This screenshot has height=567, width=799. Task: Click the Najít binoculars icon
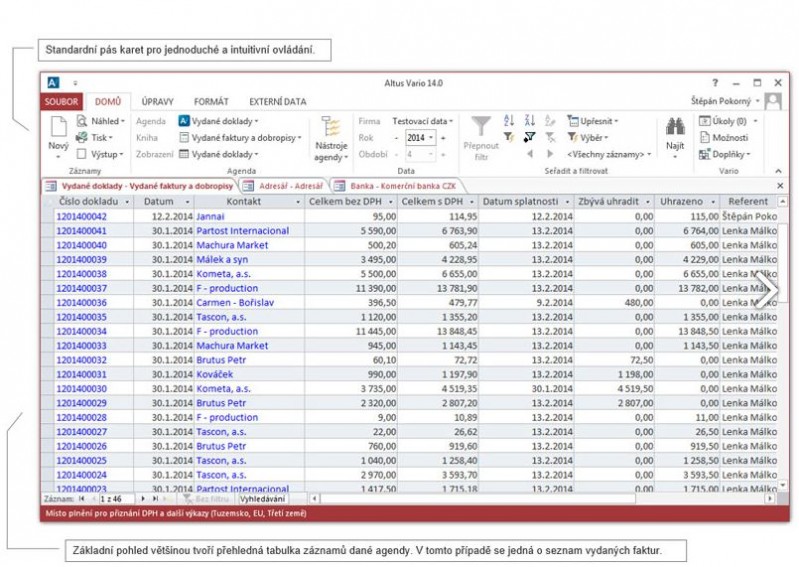(675, 128)
